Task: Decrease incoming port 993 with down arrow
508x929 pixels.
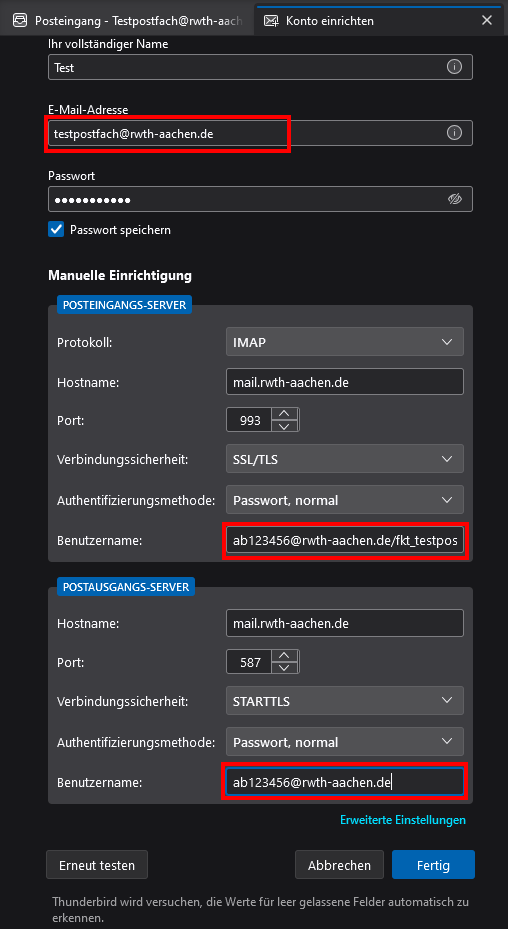Action: coord(285,427)
